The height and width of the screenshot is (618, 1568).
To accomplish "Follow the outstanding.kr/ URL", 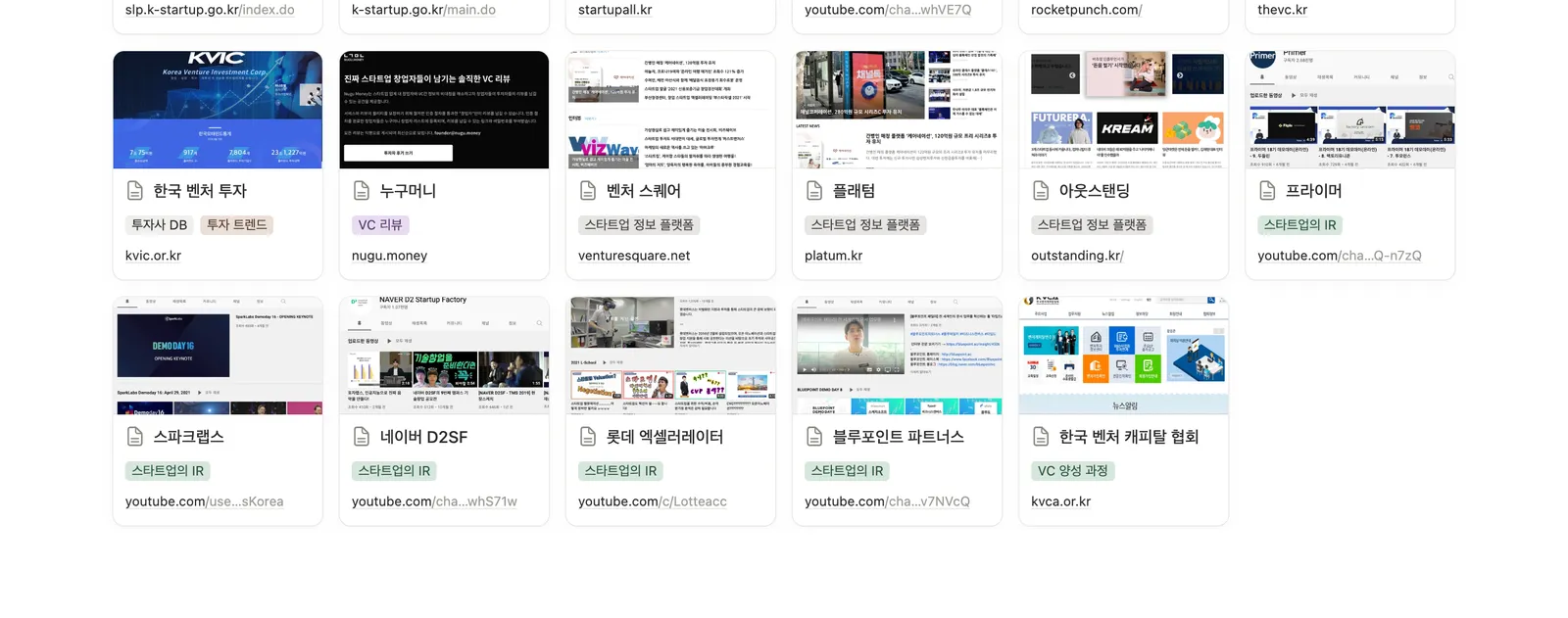I will 1077,256.
